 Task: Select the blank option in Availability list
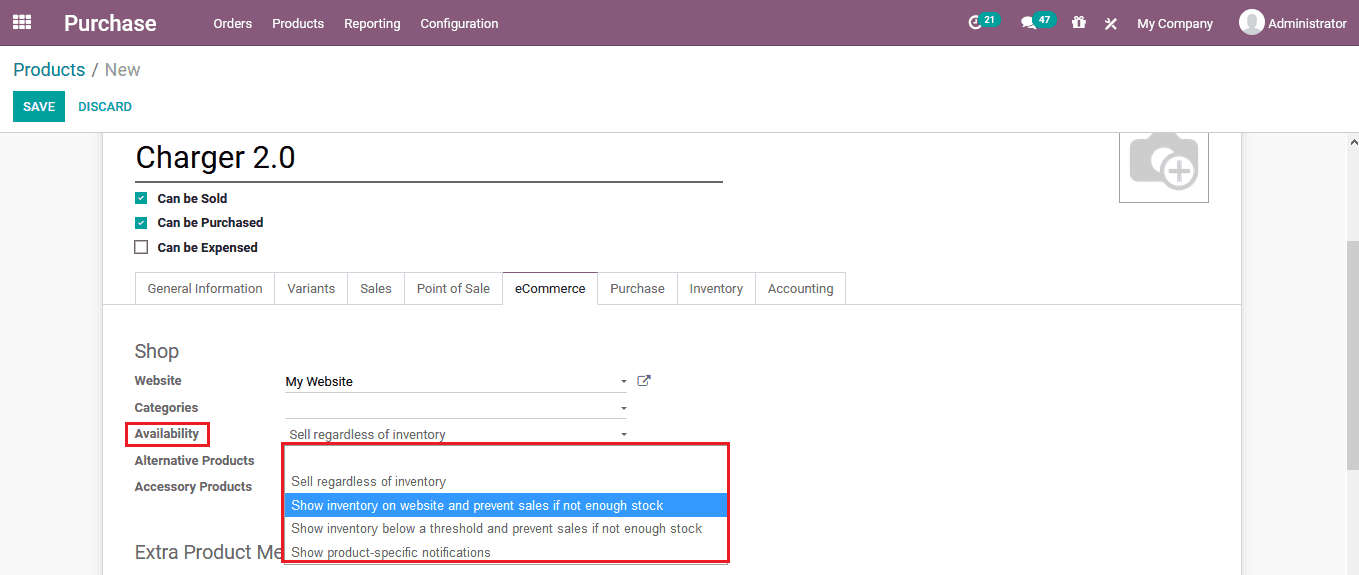[506, 459]
